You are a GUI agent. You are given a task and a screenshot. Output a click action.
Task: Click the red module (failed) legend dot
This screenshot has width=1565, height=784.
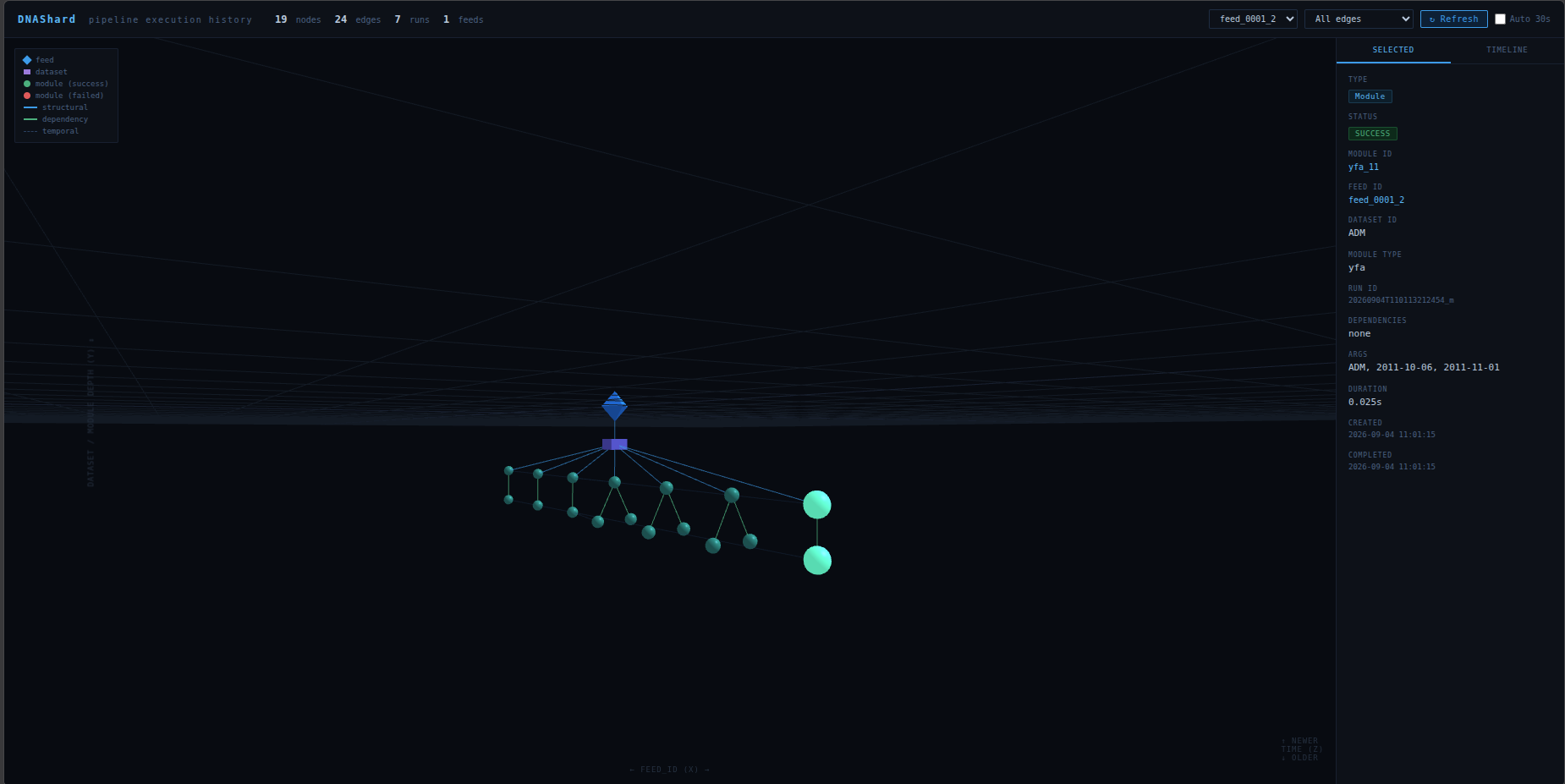click(27, 96)
